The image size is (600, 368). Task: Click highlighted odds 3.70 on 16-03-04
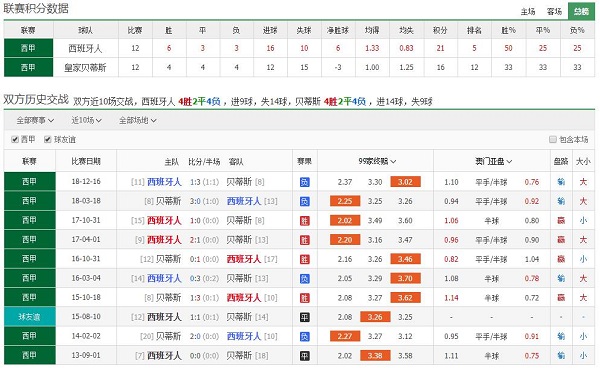coord(405,278)
